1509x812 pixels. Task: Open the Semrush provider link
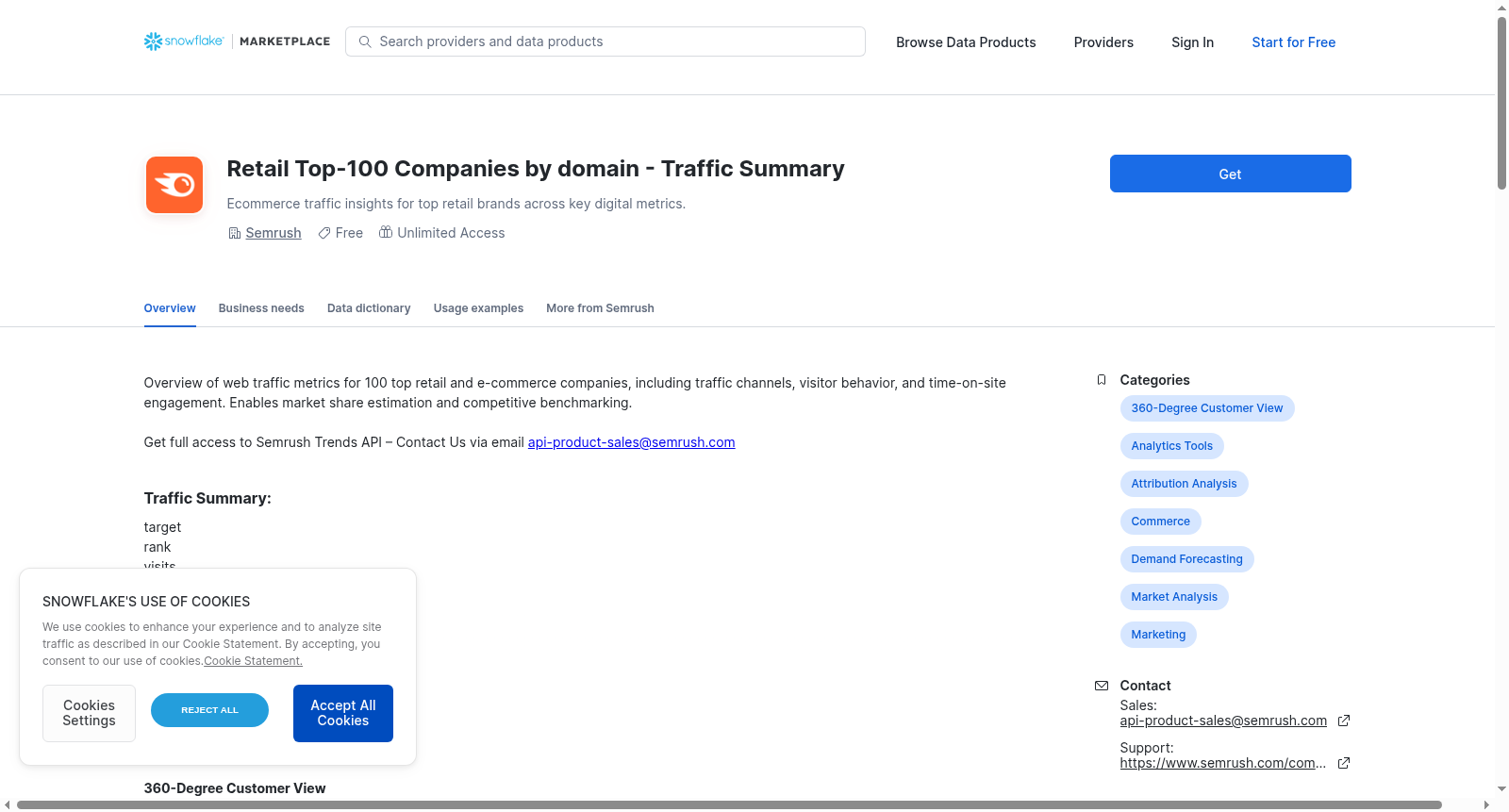click(274, 233)
